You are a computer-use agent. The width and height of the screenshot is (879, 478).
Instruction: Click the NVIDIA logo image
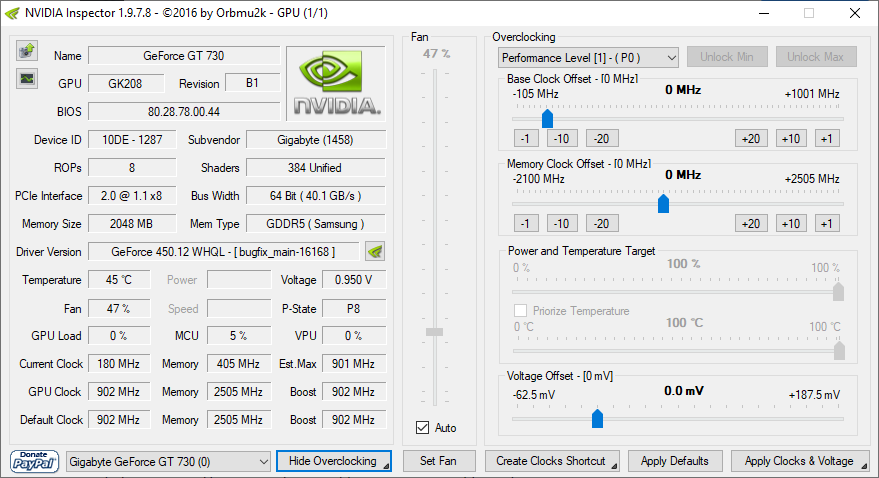[336, 83]
